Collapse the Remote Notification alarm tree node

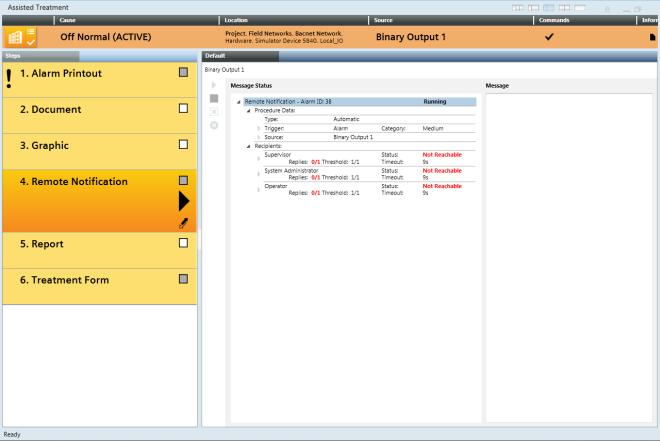pyautogui.click(x=239, y=102)
